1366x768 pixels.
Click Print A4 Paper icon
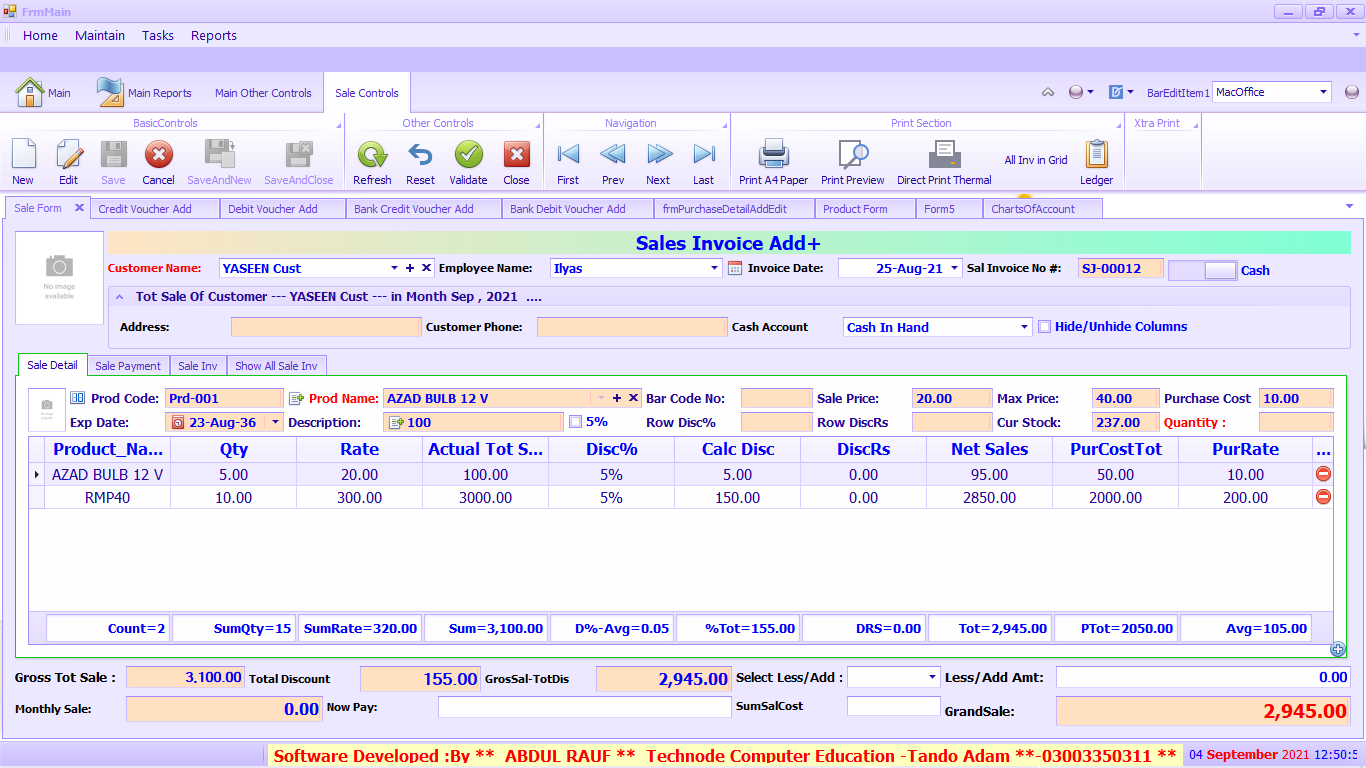point(774,154)
